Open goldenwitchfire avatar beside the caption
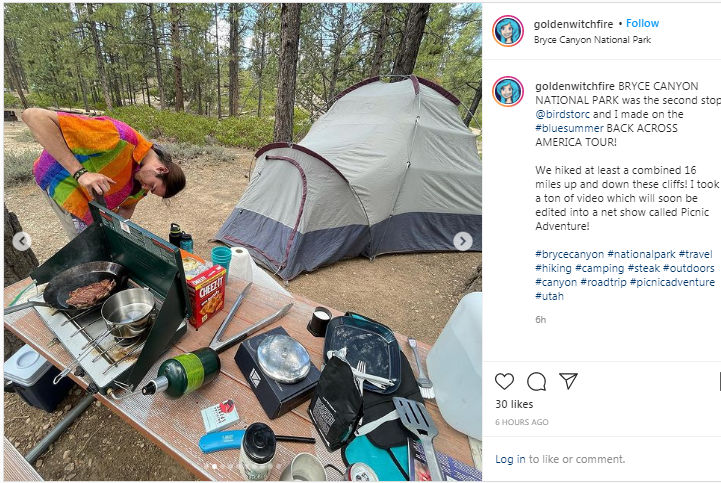721x483 pixels. pyautogui.click(x=508, y=92)
